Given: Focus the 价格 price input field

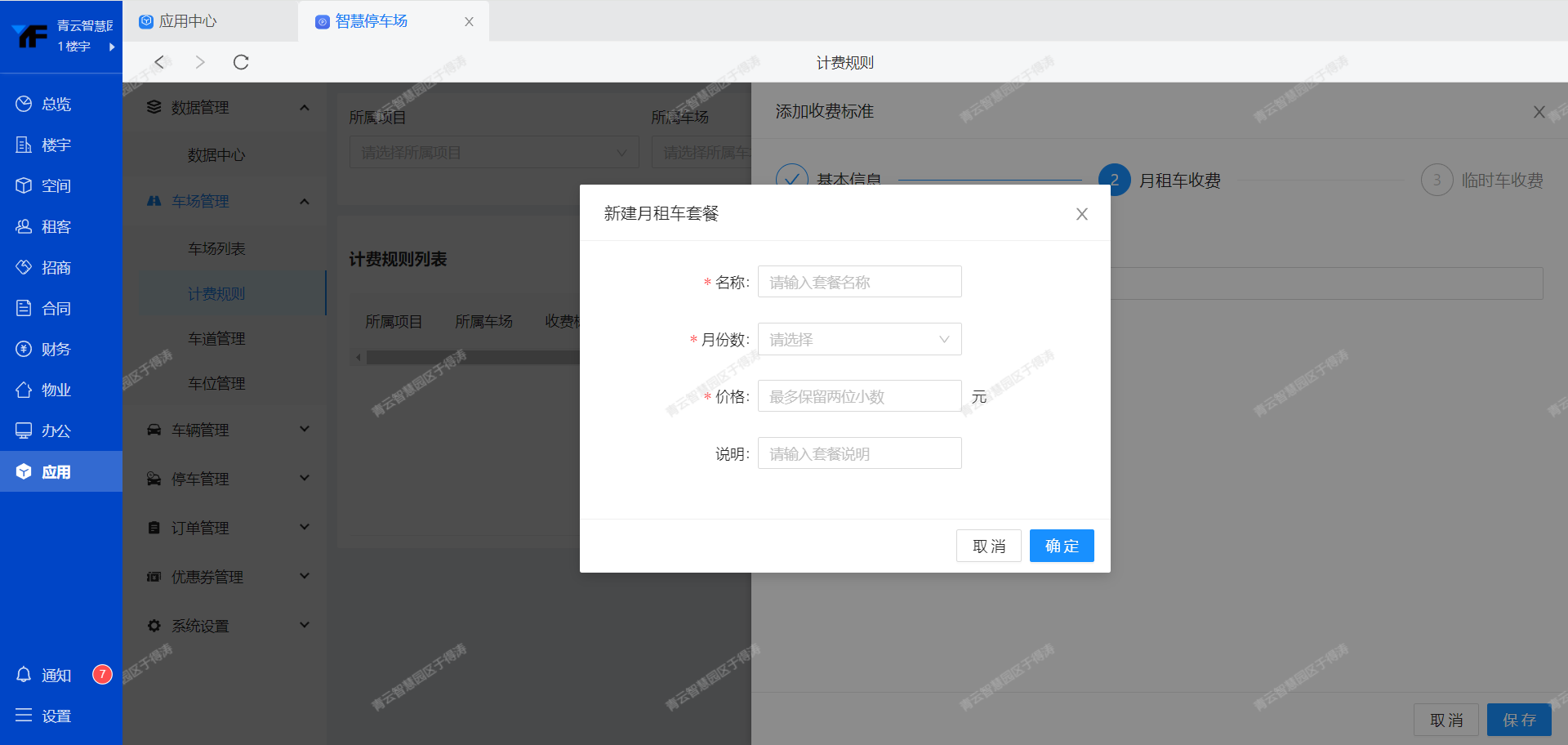Looking at the screenshot, I should coord(859,396).
